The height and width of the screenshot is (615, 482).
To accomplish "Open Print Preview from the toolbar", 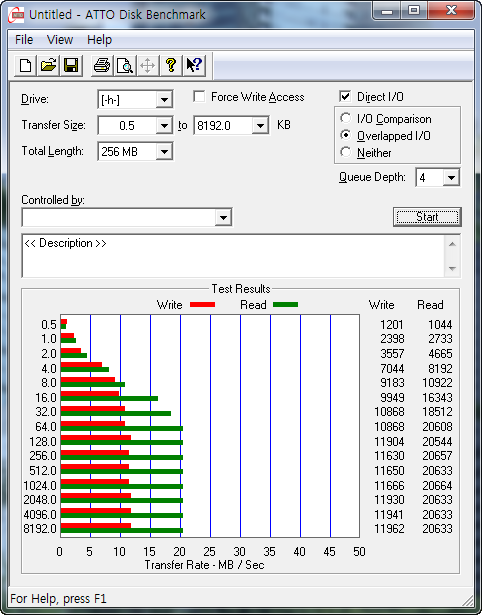I will click(x=125, y=65).
